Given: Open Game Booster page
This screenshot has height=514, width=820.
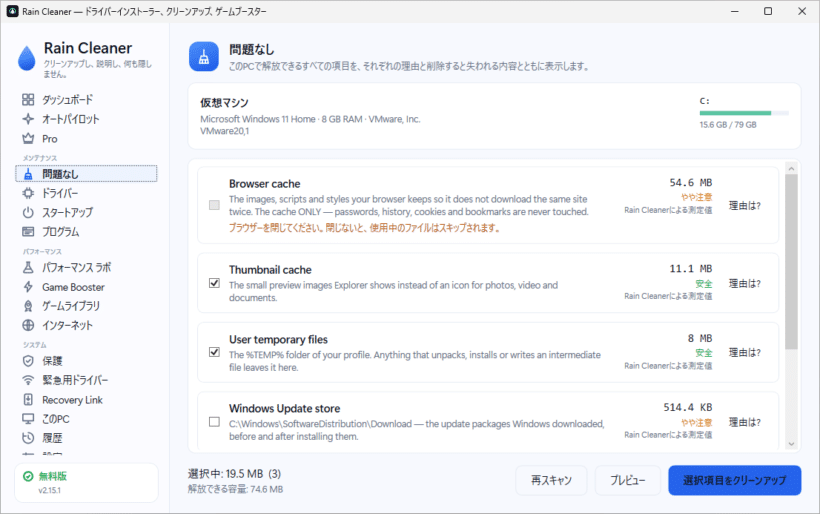Looking at the screenshot, I should click(86, 287).
